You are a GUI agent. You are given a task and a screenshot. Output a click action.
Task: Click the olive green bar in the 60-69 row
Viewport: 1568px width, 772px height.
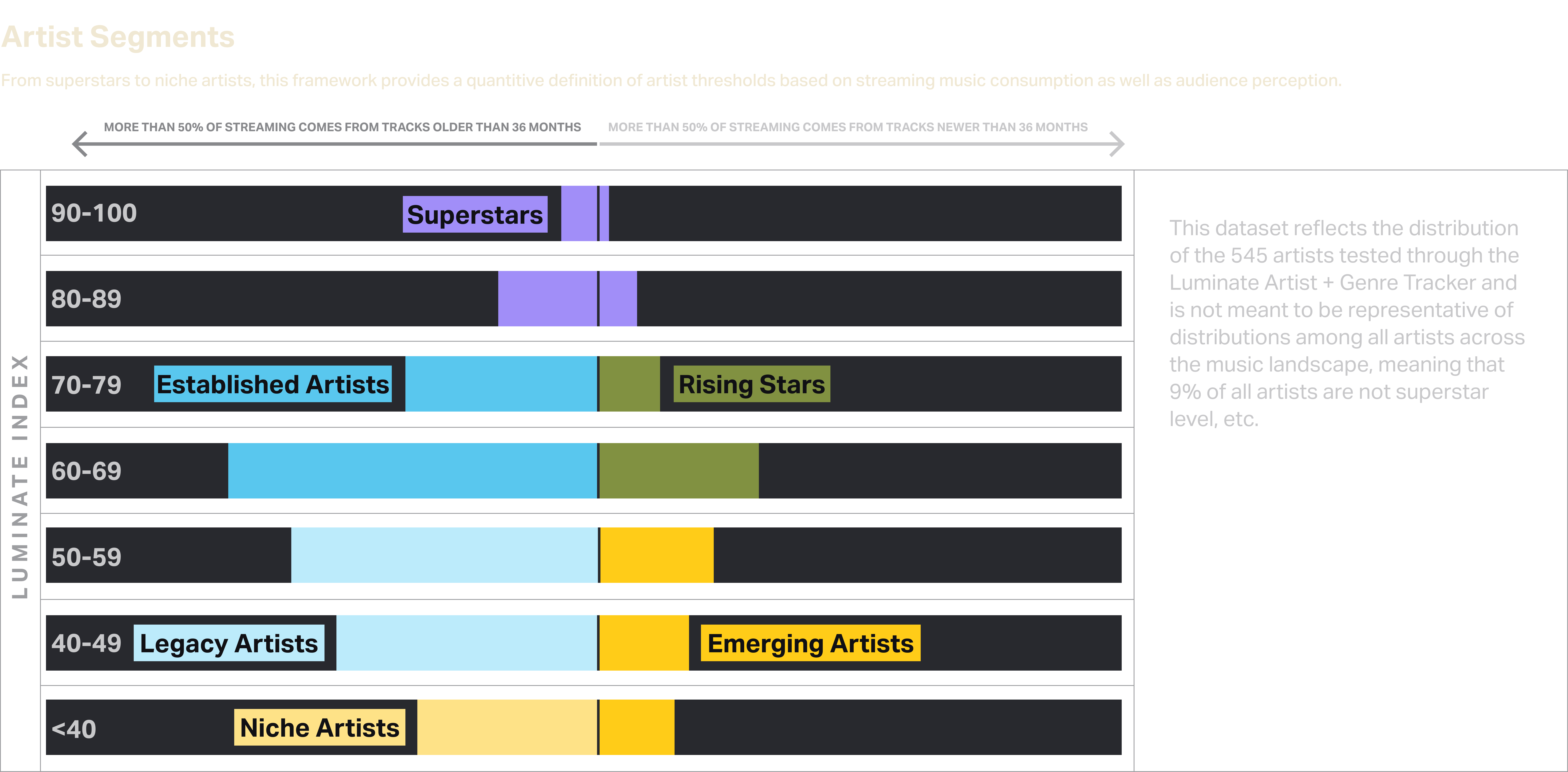tap(679, 471)
